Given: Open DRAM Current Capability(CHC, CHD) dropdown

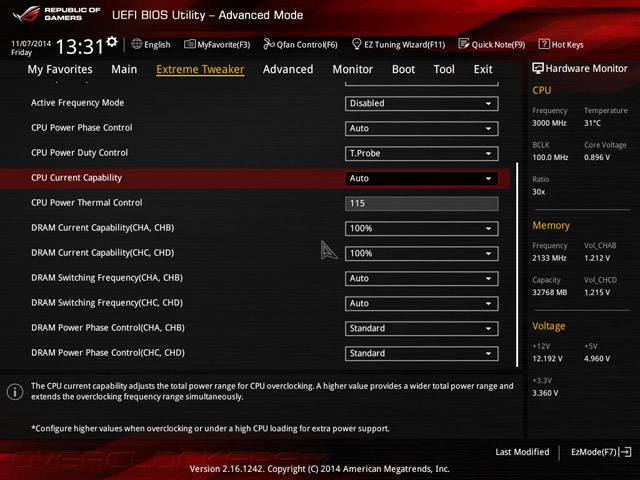Looking at the screenshot, I should pos(421,253).
